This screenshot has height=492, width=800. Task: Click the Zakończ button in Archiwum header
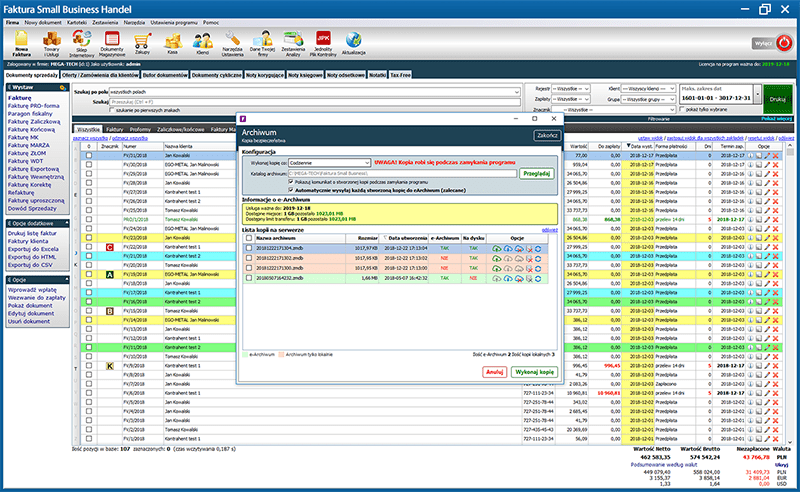pyautogui.click(x=547, y=135)
